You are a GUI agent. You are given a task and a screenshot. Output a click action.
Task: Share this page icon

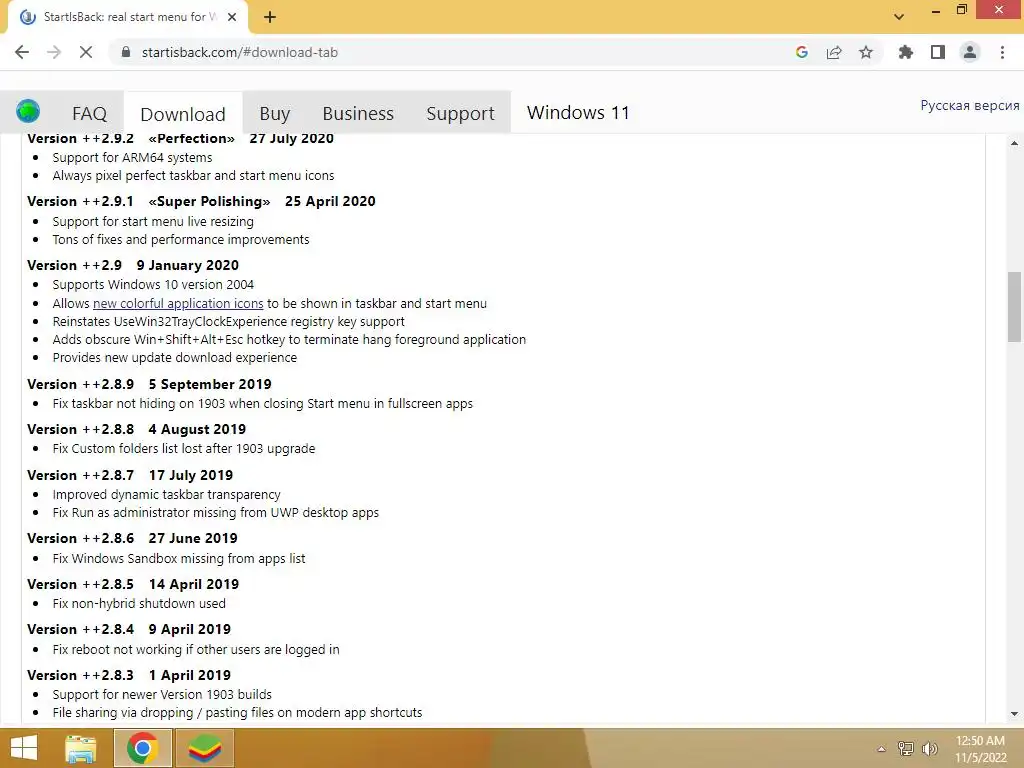point(834,52)
